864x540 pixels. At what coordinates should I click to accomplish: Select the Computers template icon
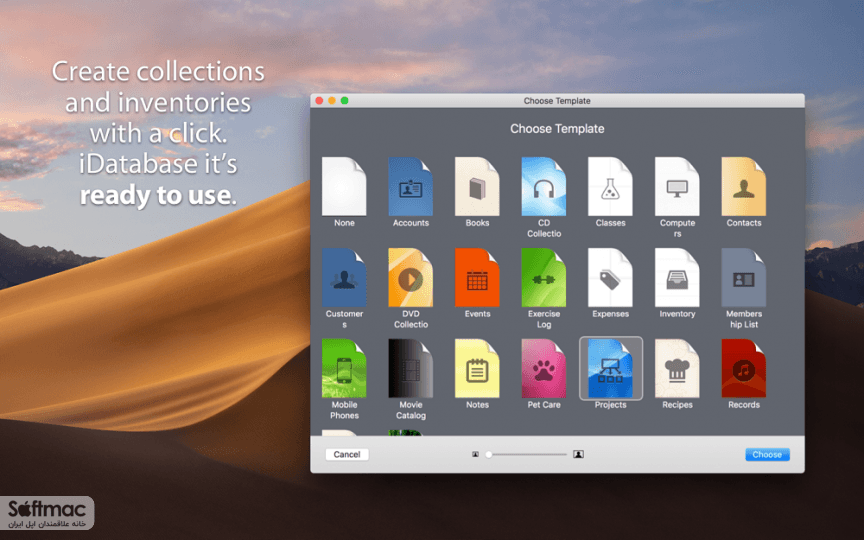point(677,186)
